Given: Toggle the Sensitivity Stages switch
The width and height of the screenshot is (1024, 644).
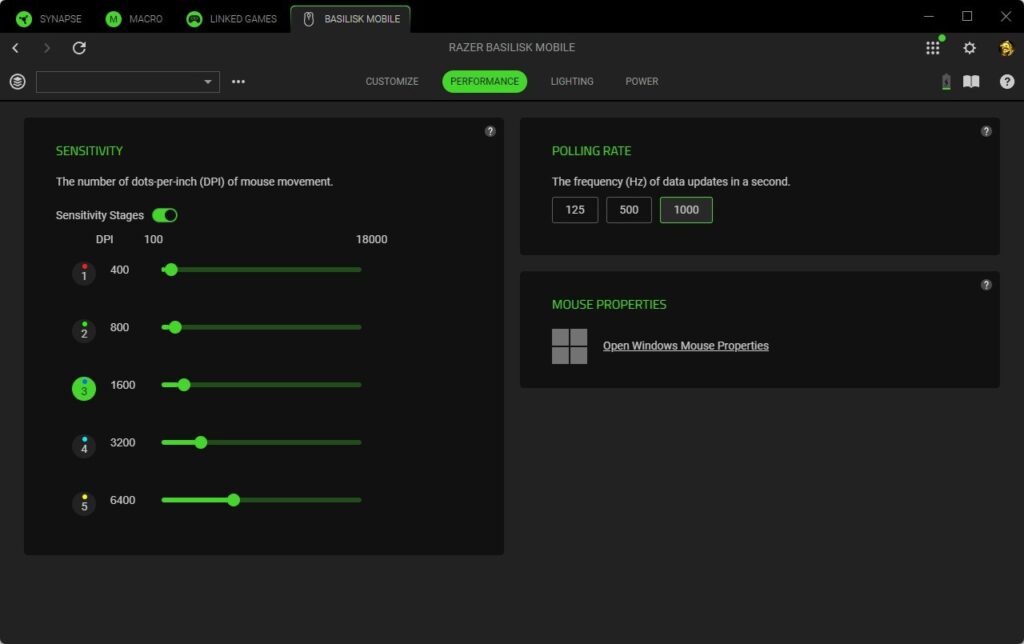Looking at the screenshot, I should coord(165,215).
